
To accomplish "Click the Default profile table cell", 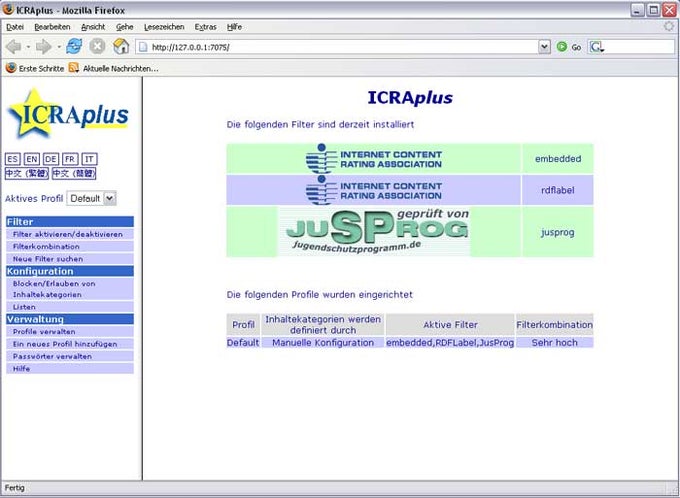I will 243,342.
